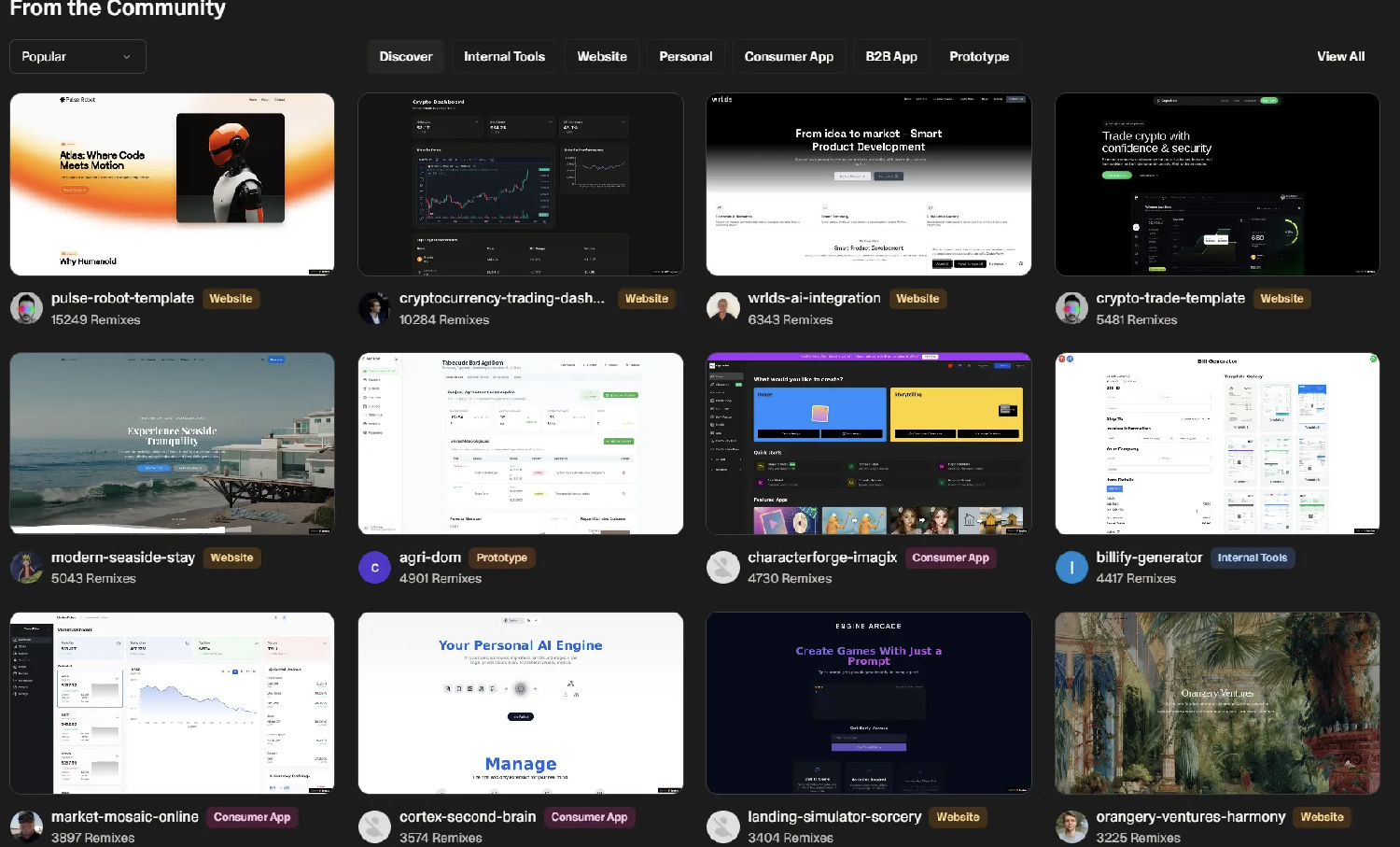1400x847 pixels.
Task: Switch to the Website filter tab
Action: pos(602,57)
